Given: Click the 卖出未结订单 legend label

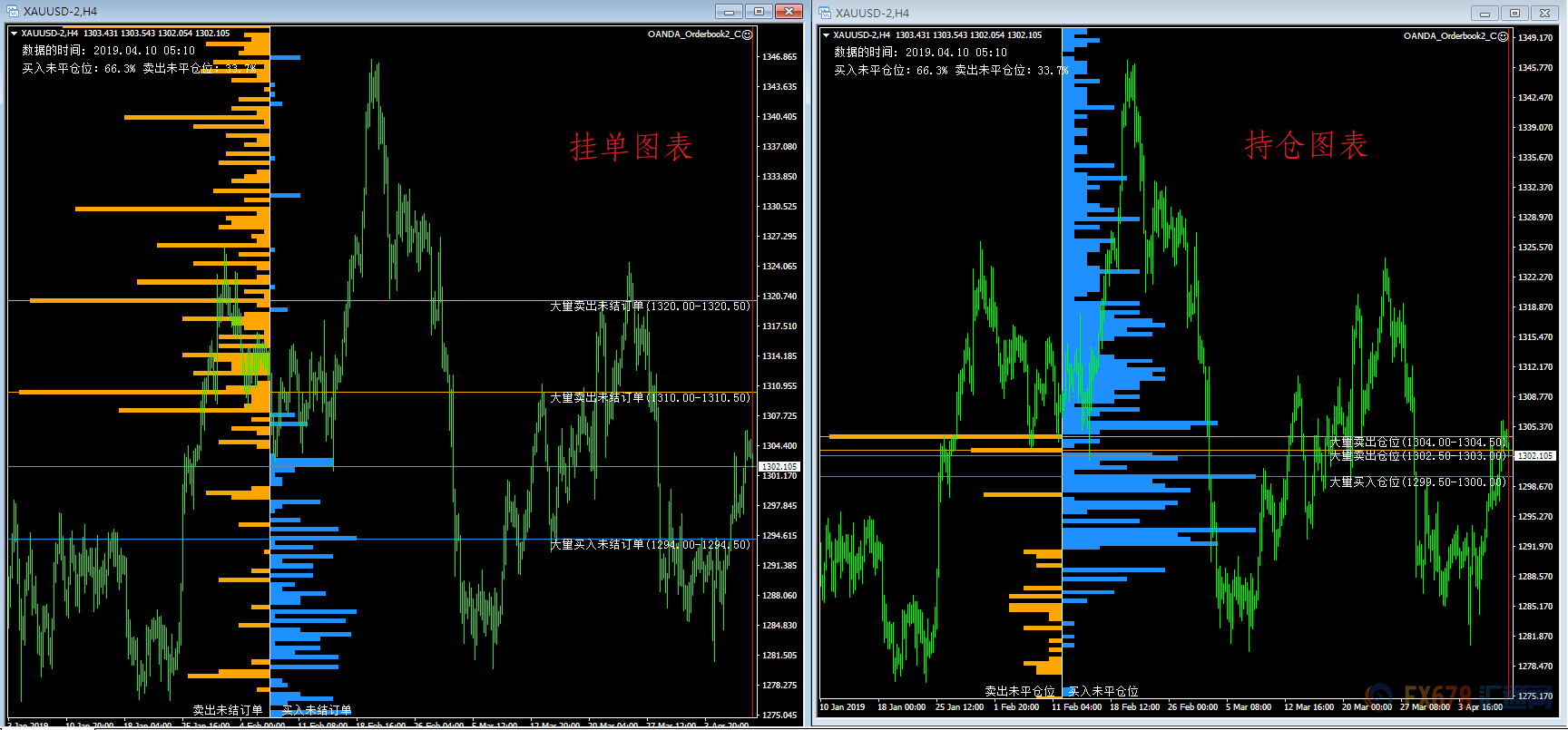Looking at the screenshot, I should pyautogui.click(x=228, y=710).
